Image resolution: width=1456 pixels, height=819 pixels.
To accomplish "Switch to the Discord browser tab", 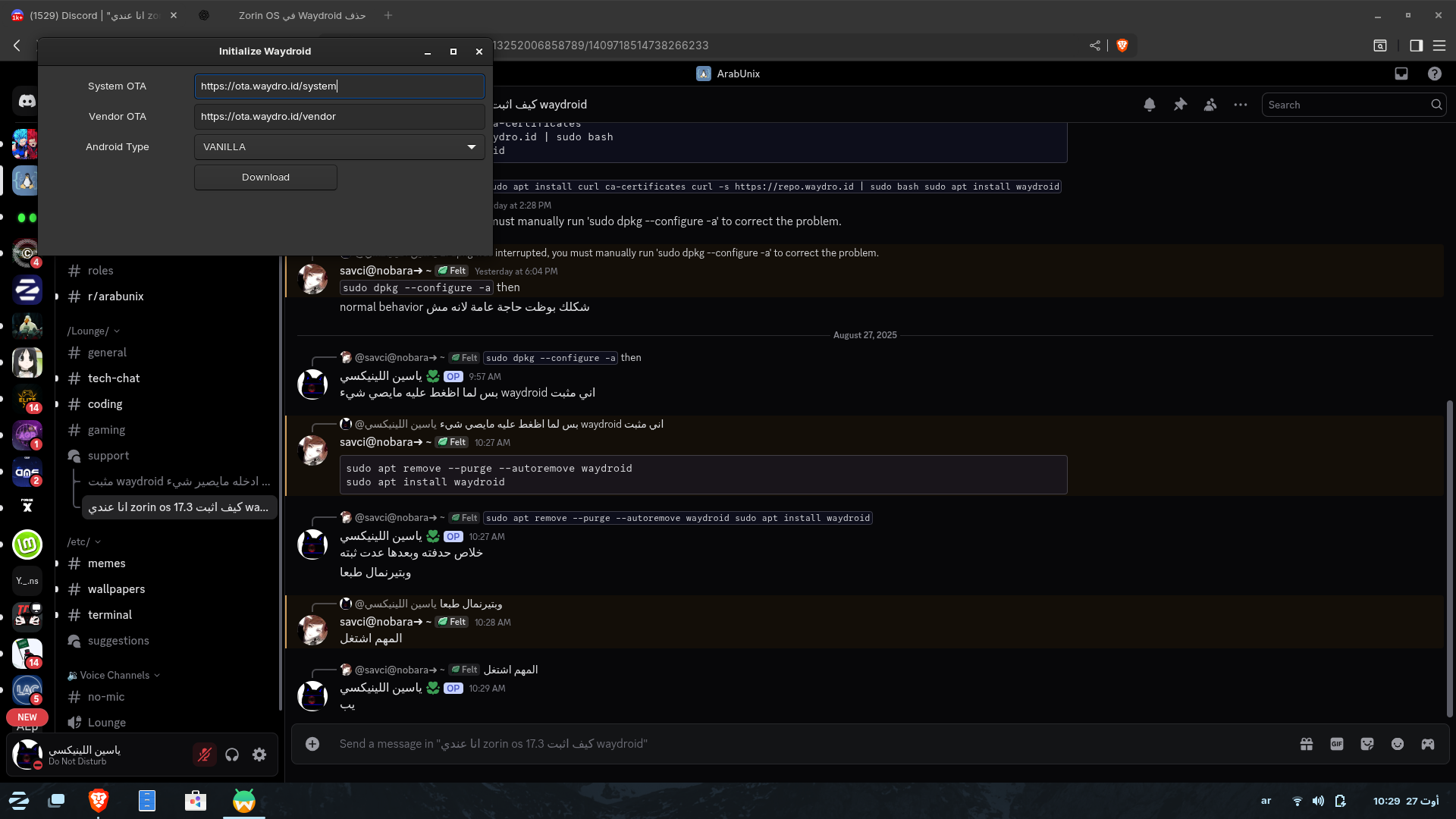I will (95, 15).
